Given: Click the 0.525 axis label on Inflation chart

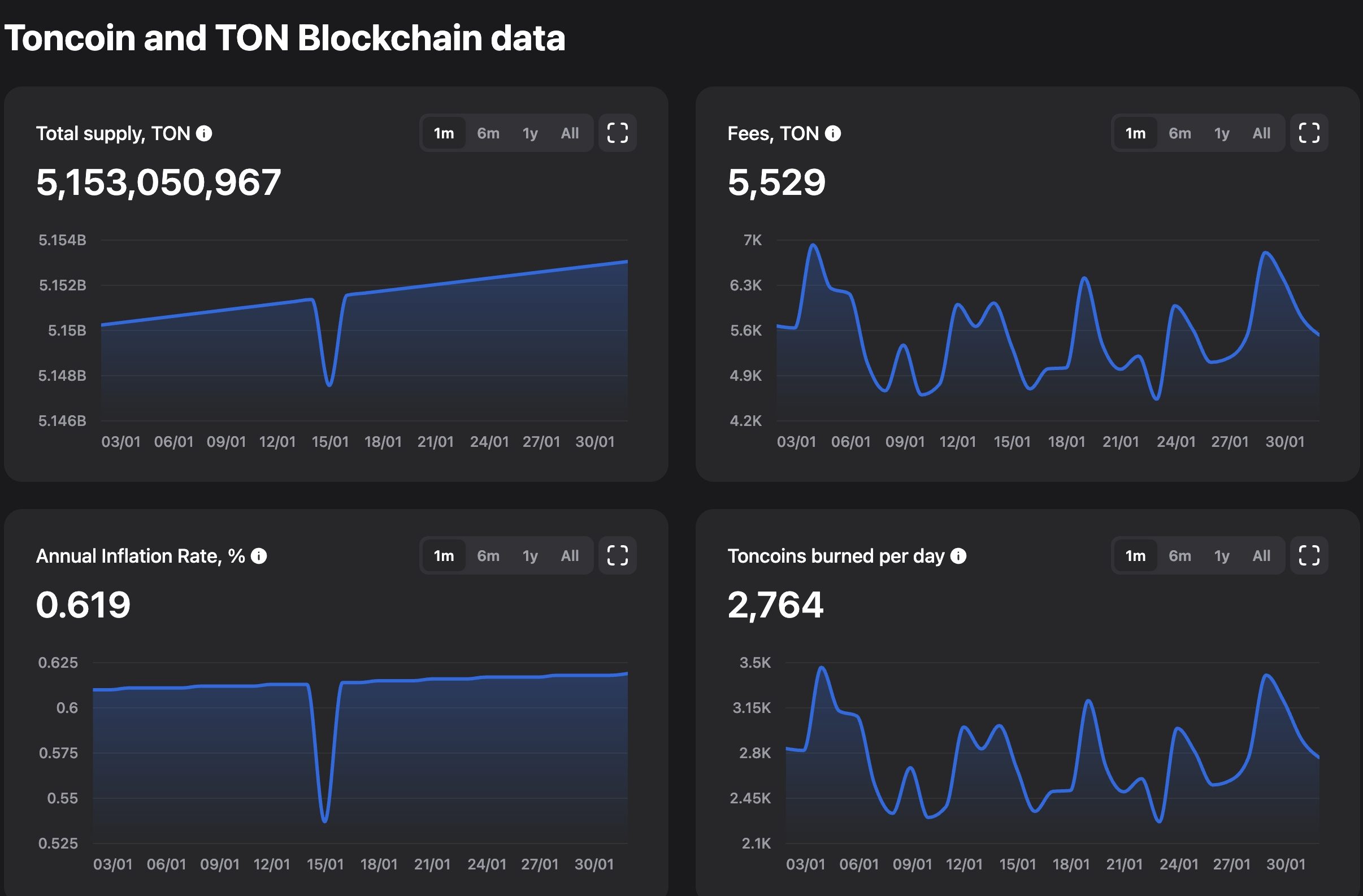Looking at the screenshot, I should point(58,843).
